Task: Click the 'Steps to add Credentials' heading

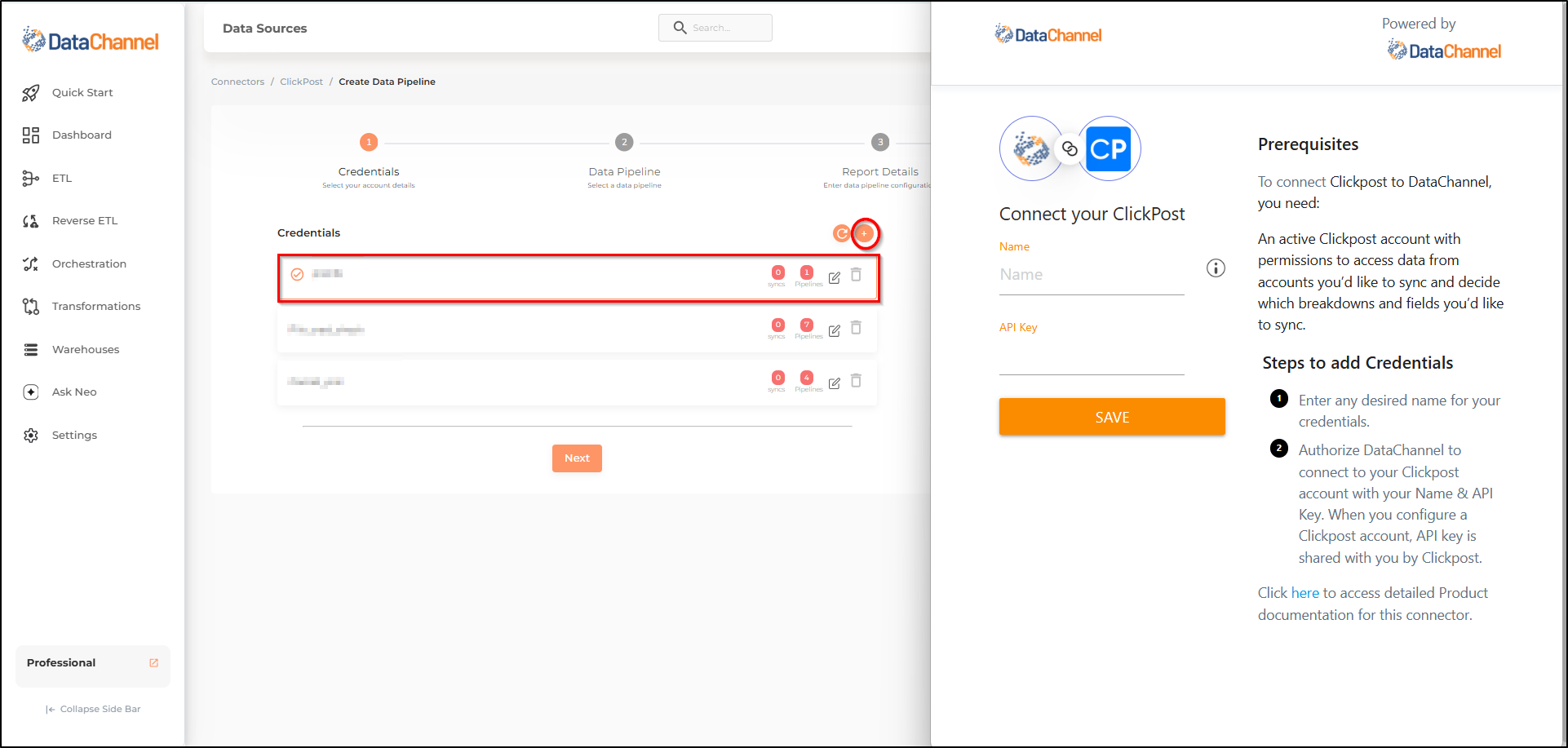Action: [x=1358, y=363]
